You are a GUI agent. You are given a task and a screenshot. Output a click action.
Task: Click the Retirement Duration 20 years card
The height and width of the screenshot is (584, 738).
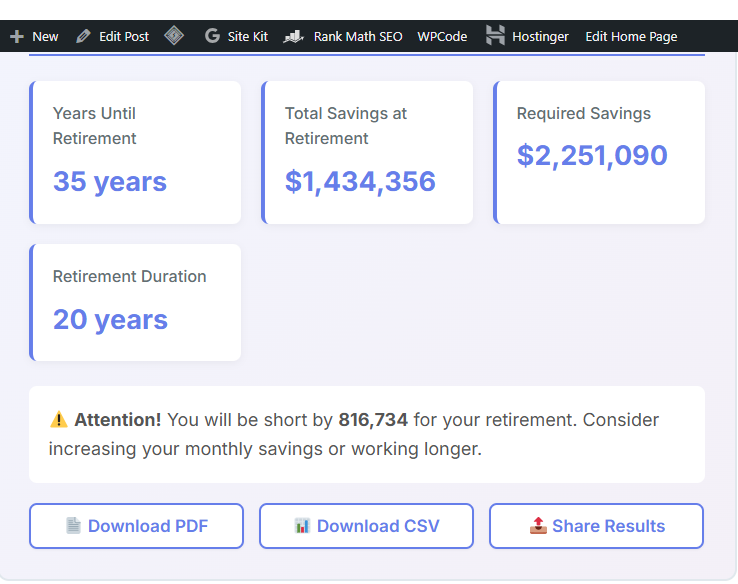pyautogui.click(x=136, y=302)
